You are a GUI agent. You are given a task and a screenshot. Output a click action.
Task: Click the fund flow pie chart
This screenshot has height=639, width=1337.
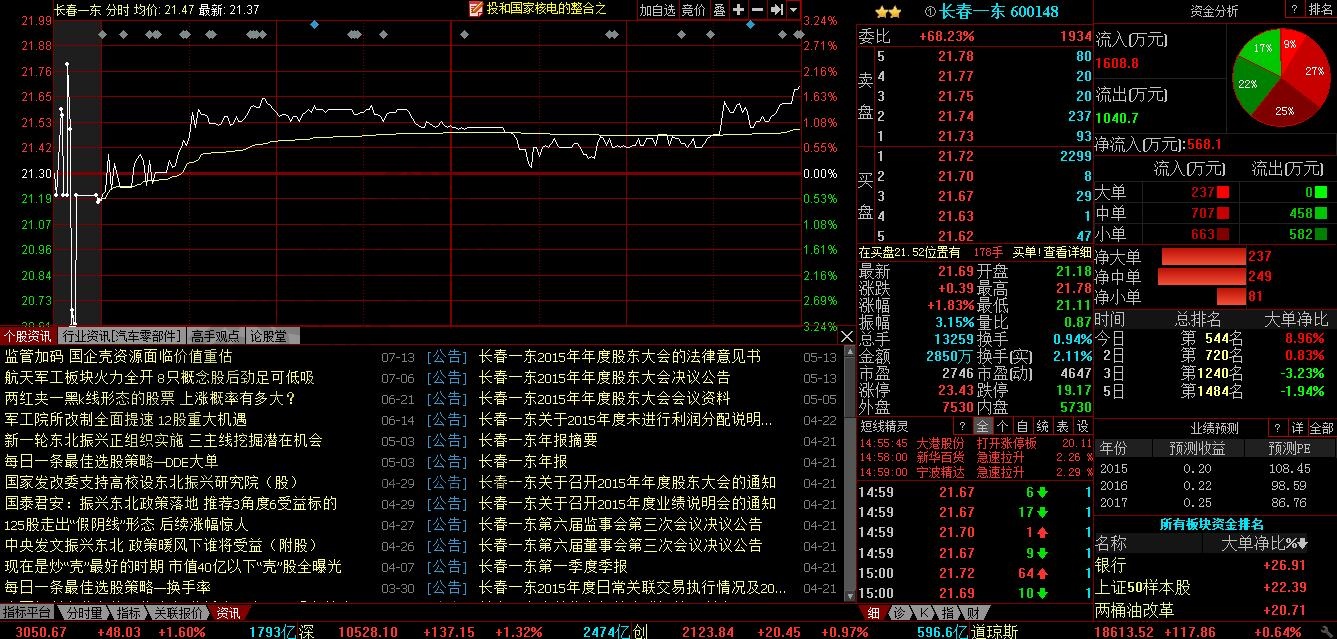click(1283, 75)
